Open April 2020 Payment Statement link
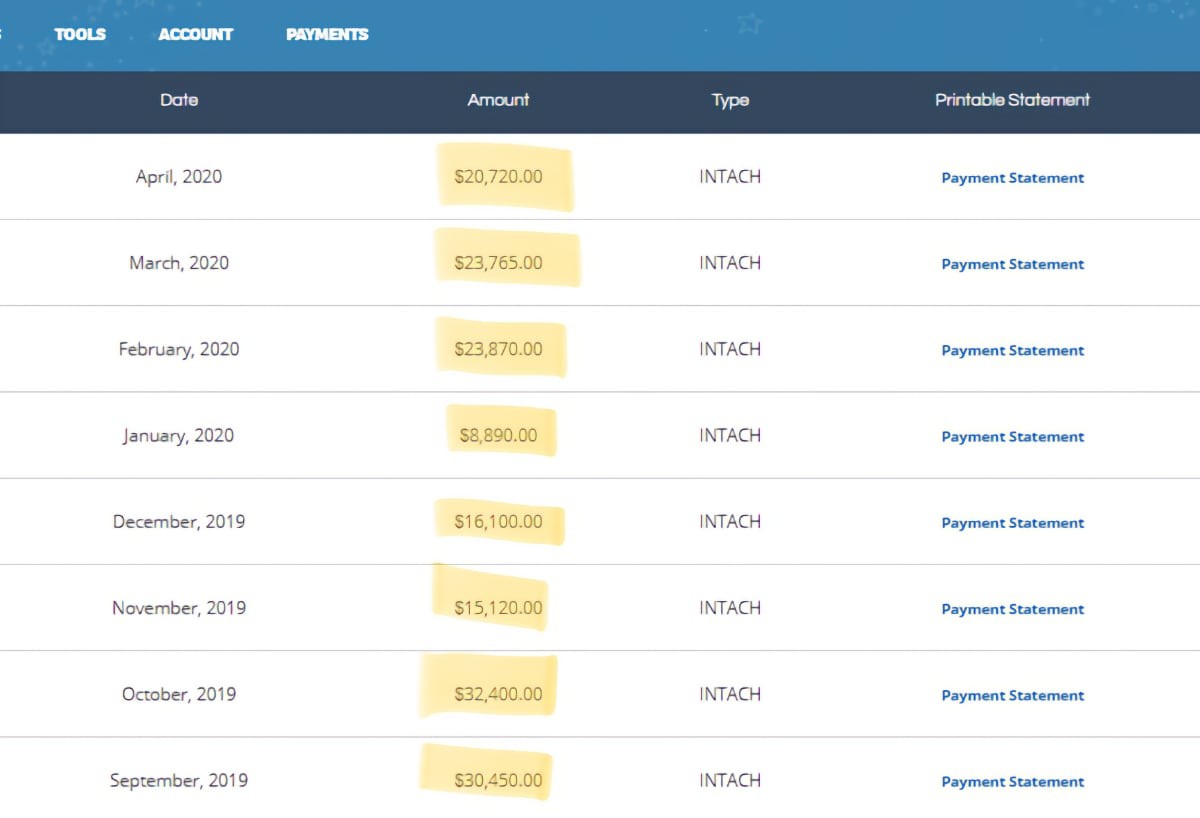The height and width of the screenshot is (818, 1200). [x=1012, y=178]
